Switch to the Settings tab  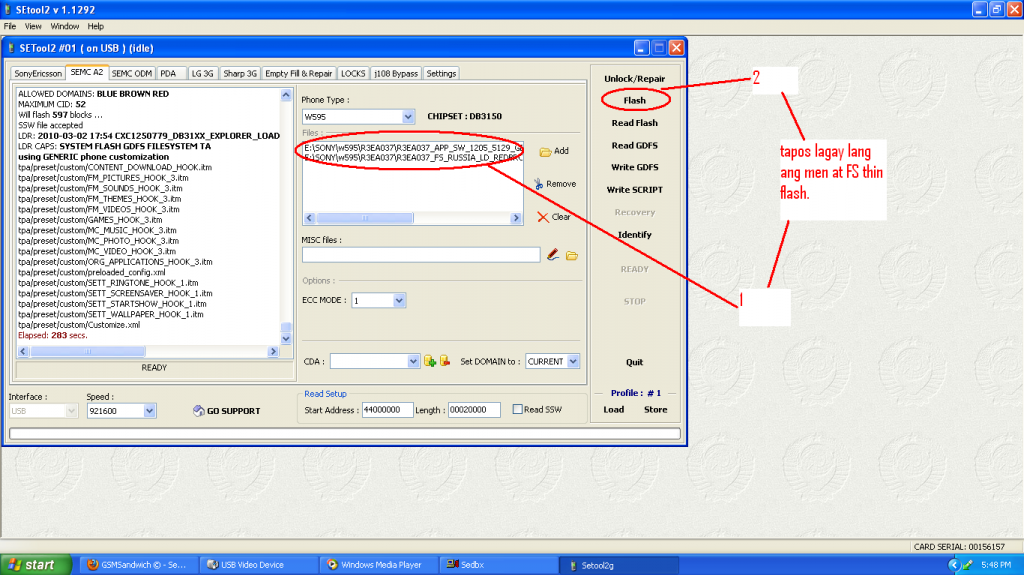click(441, 74)
